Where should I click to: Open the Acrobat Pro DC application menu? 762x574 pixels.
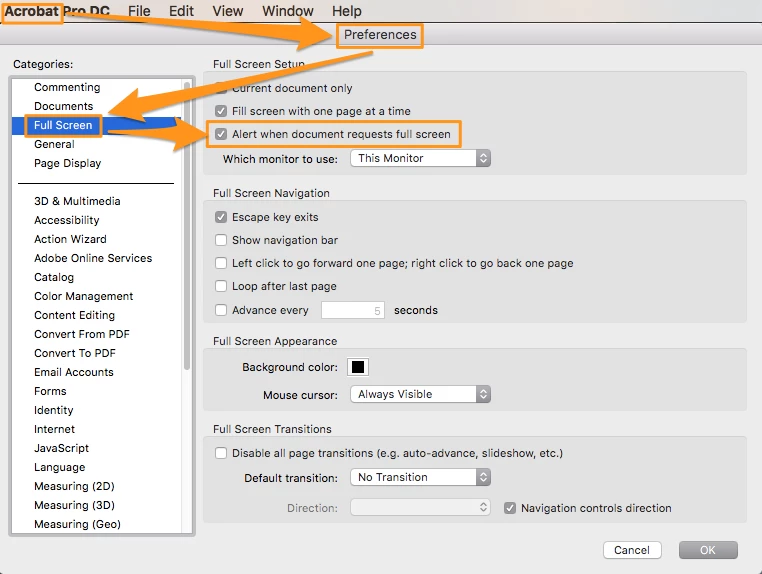pos(57,11)
